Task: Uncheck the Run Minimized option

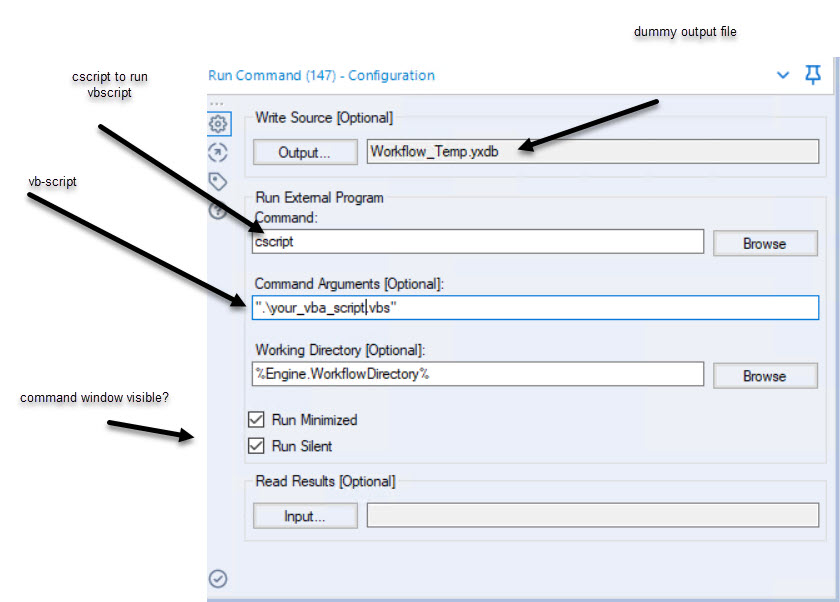Action: pyautogui.click(x=257, y=420)
